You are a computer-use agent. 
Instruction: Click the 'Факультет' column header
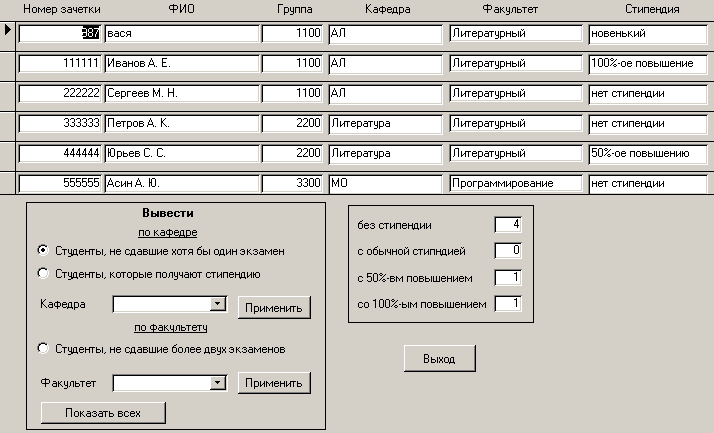coord(510,9)
